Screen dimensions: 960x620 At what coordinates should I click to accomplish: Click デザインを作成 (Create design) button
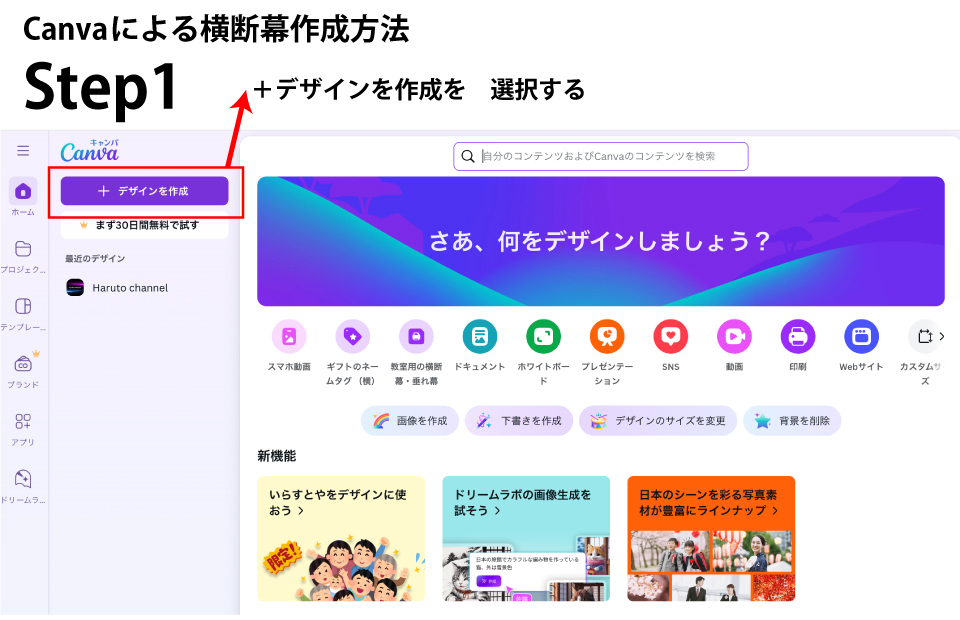click(144, 191)
